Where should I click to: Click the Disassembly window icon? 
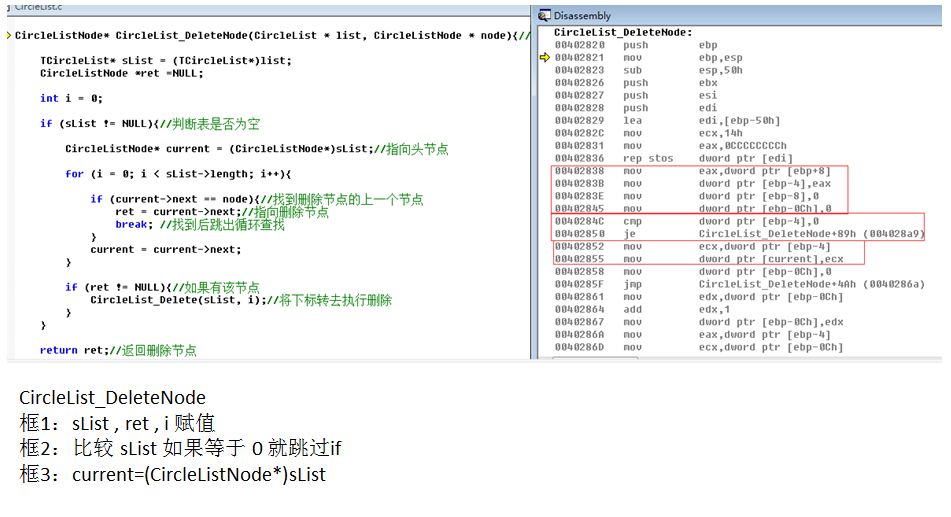545,15
